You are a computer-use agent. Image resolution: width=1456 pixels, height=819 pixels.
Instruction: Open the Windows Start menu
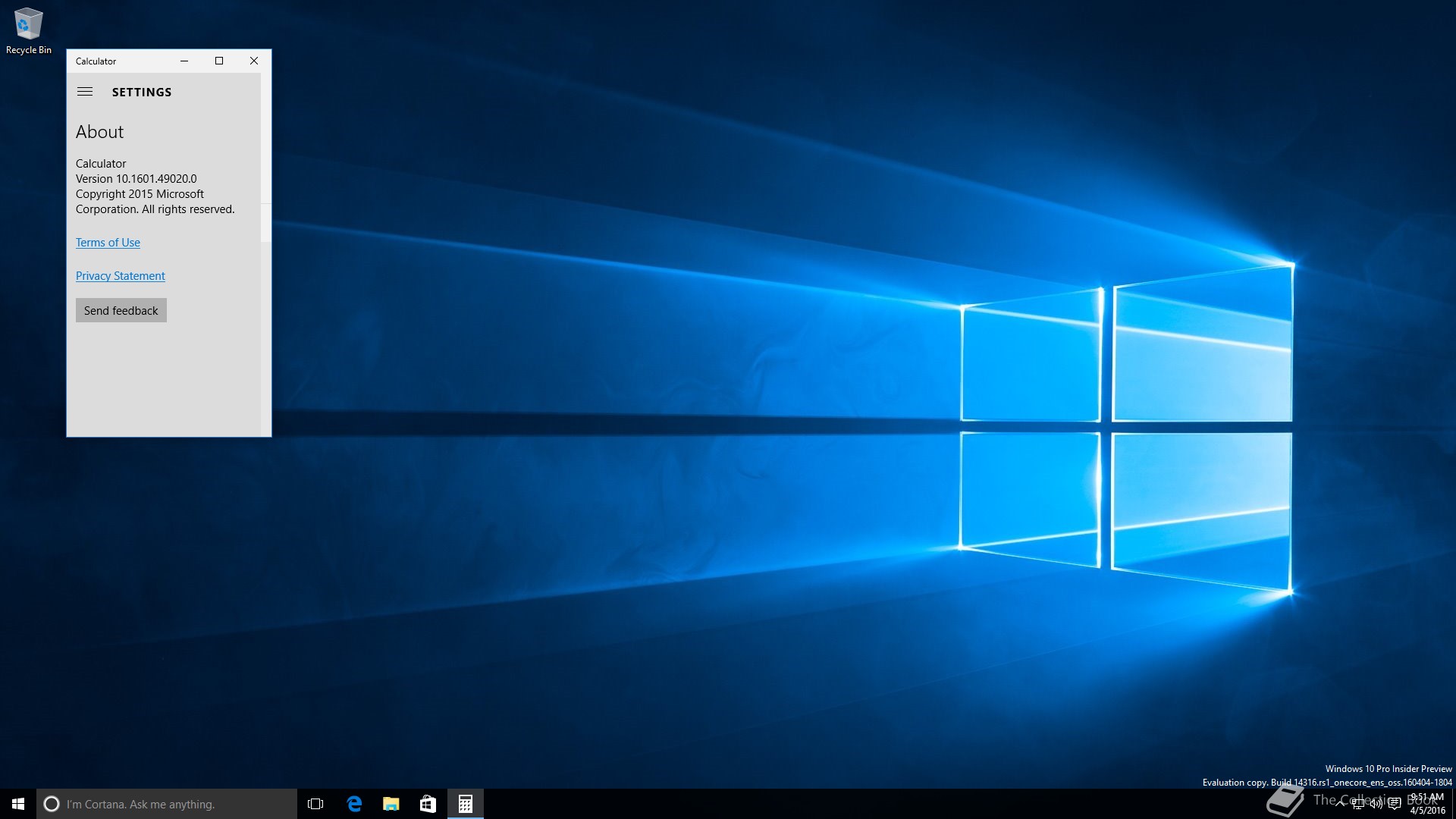click(18, 804)
